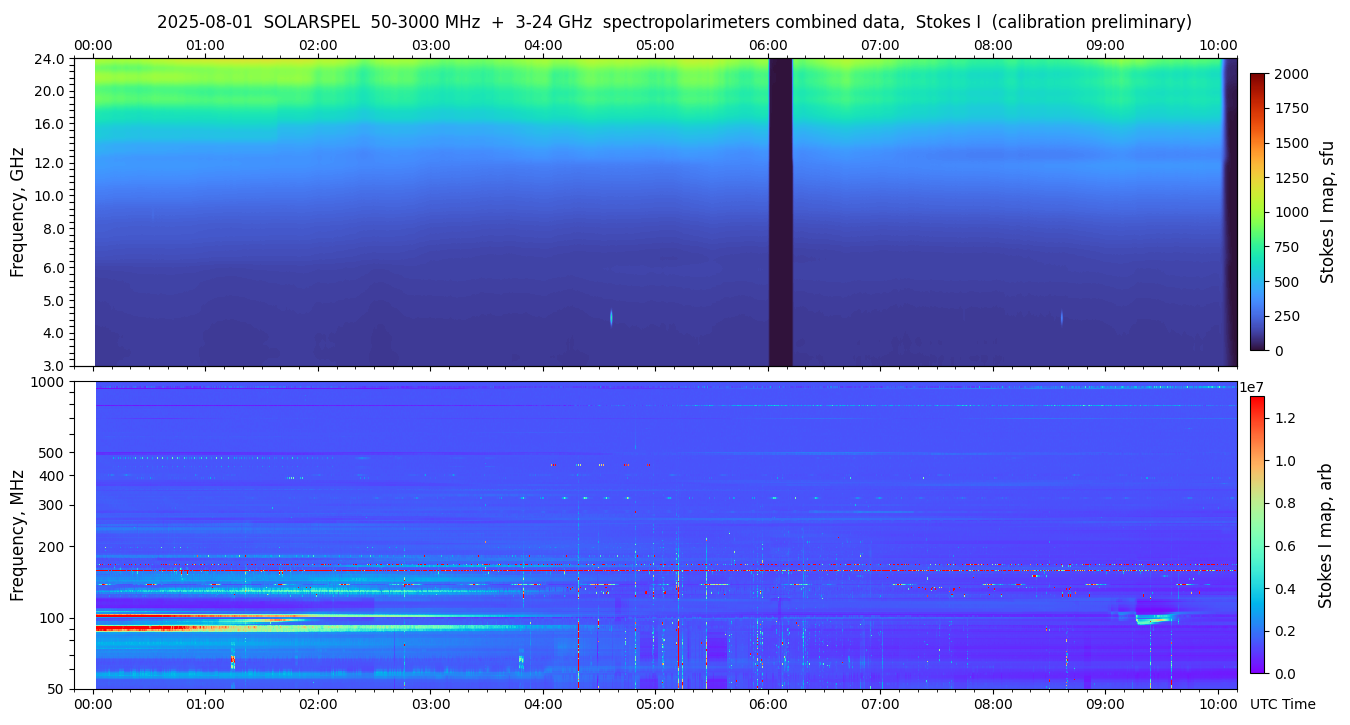Click the 03:00 tick label on top time axis
This screenshot has height=725, width=1350.
click(430, 45)
